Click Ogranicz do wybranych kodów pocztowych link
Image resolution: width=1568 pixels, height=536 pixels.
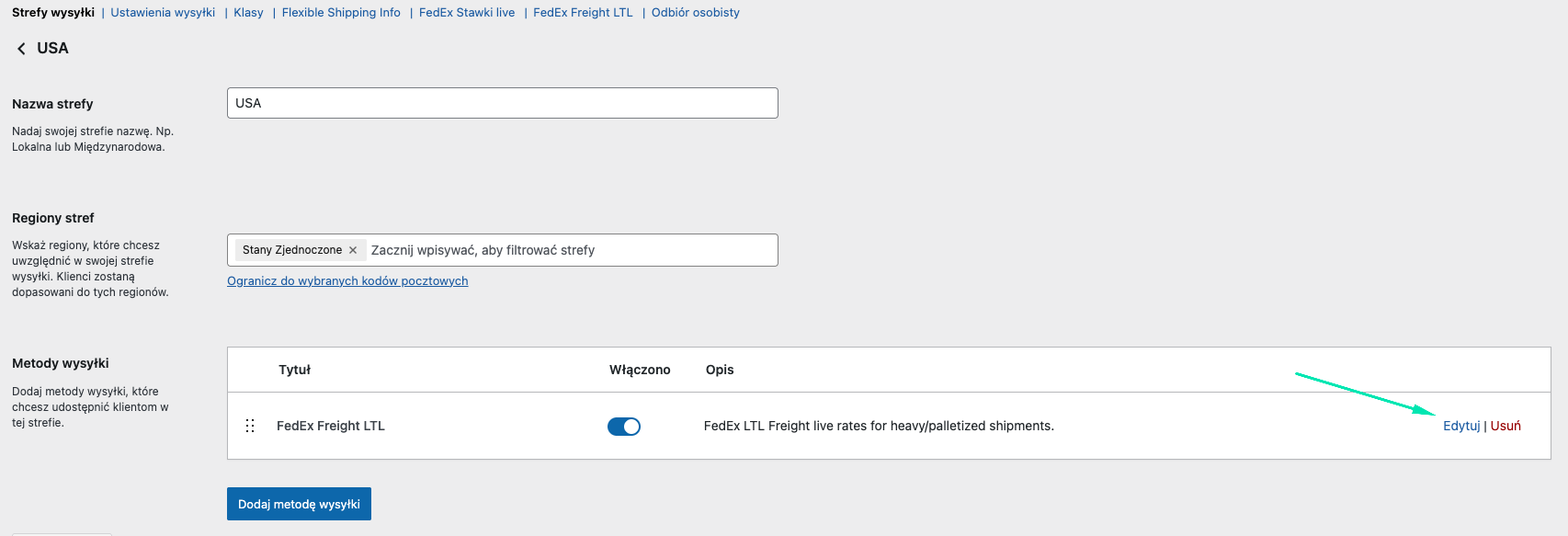click(x=347, y=281)
